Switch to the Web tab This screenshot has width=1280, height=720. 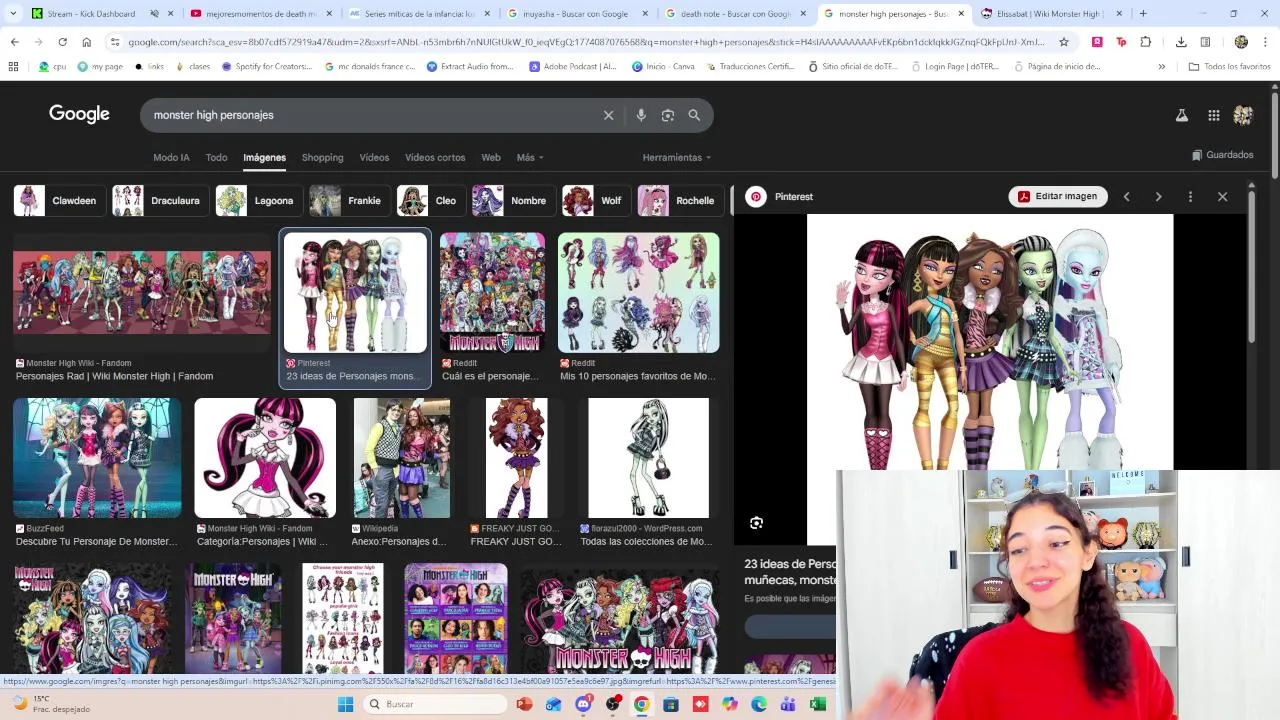(491, 158)
